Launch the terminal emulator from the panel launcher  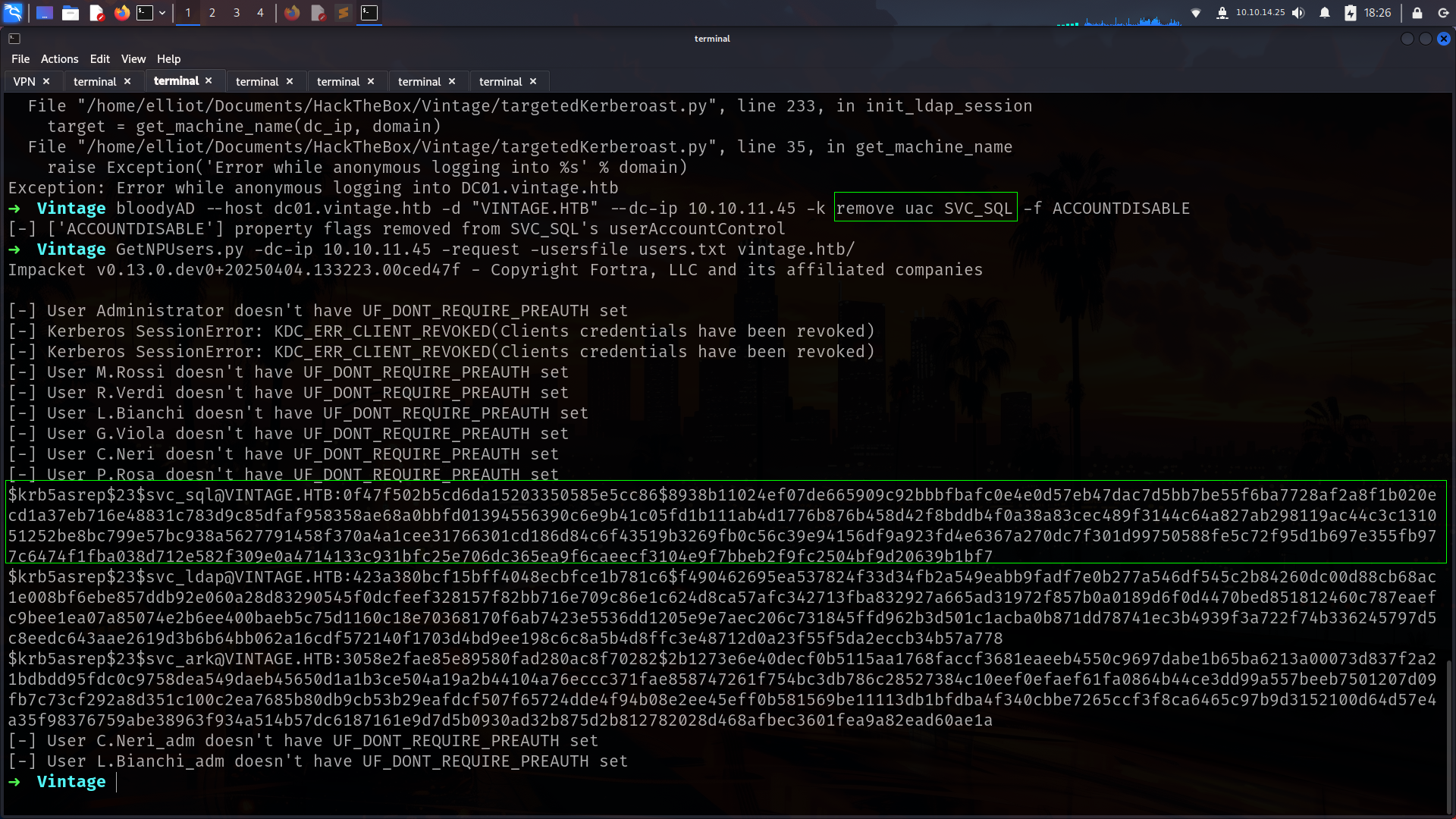pos(145,13)
